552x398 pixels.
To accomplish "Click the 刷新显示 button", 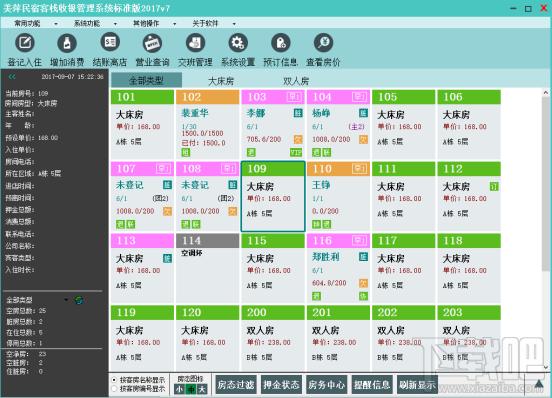I will coord(417,385).
